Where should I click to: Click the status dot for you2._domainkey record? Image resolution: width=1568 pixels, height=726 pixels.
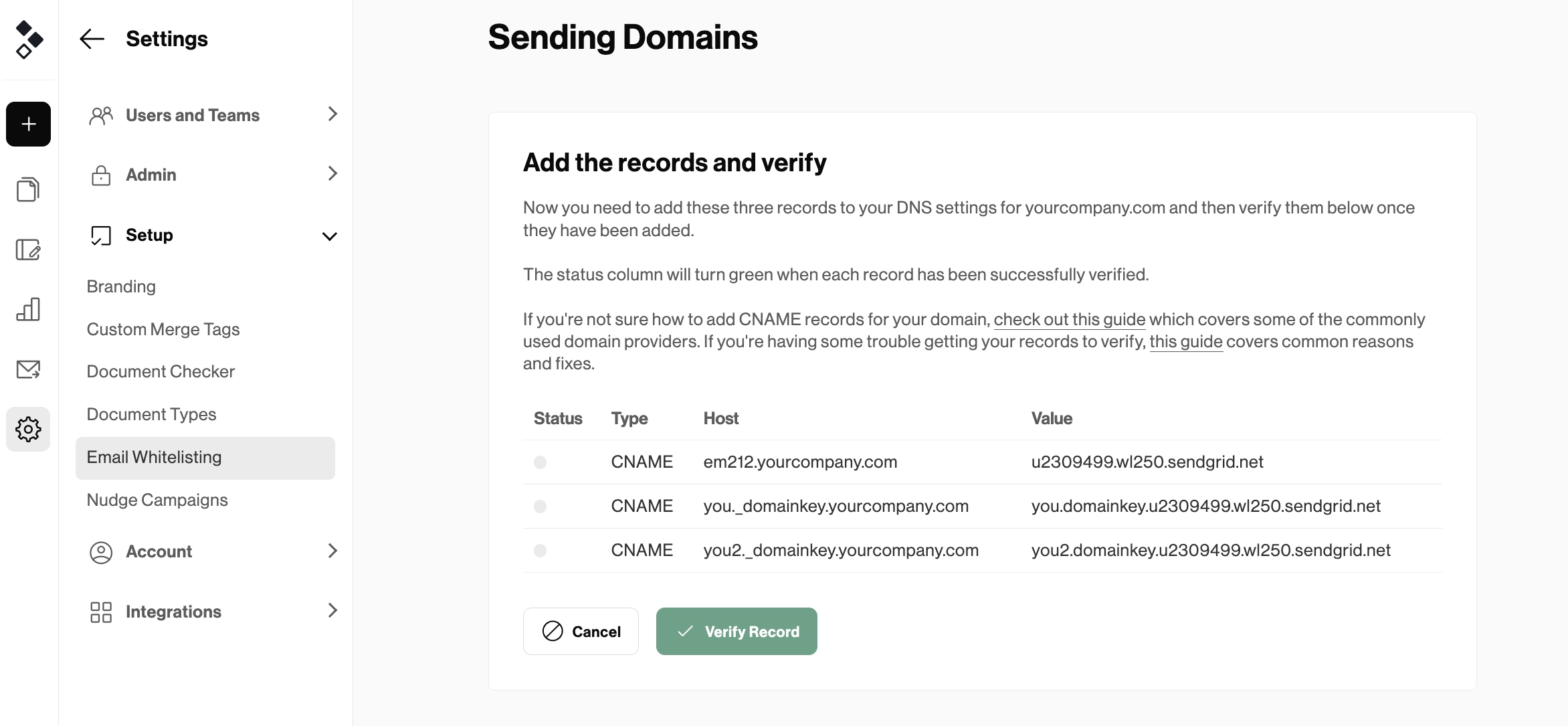tap(540, 550)
